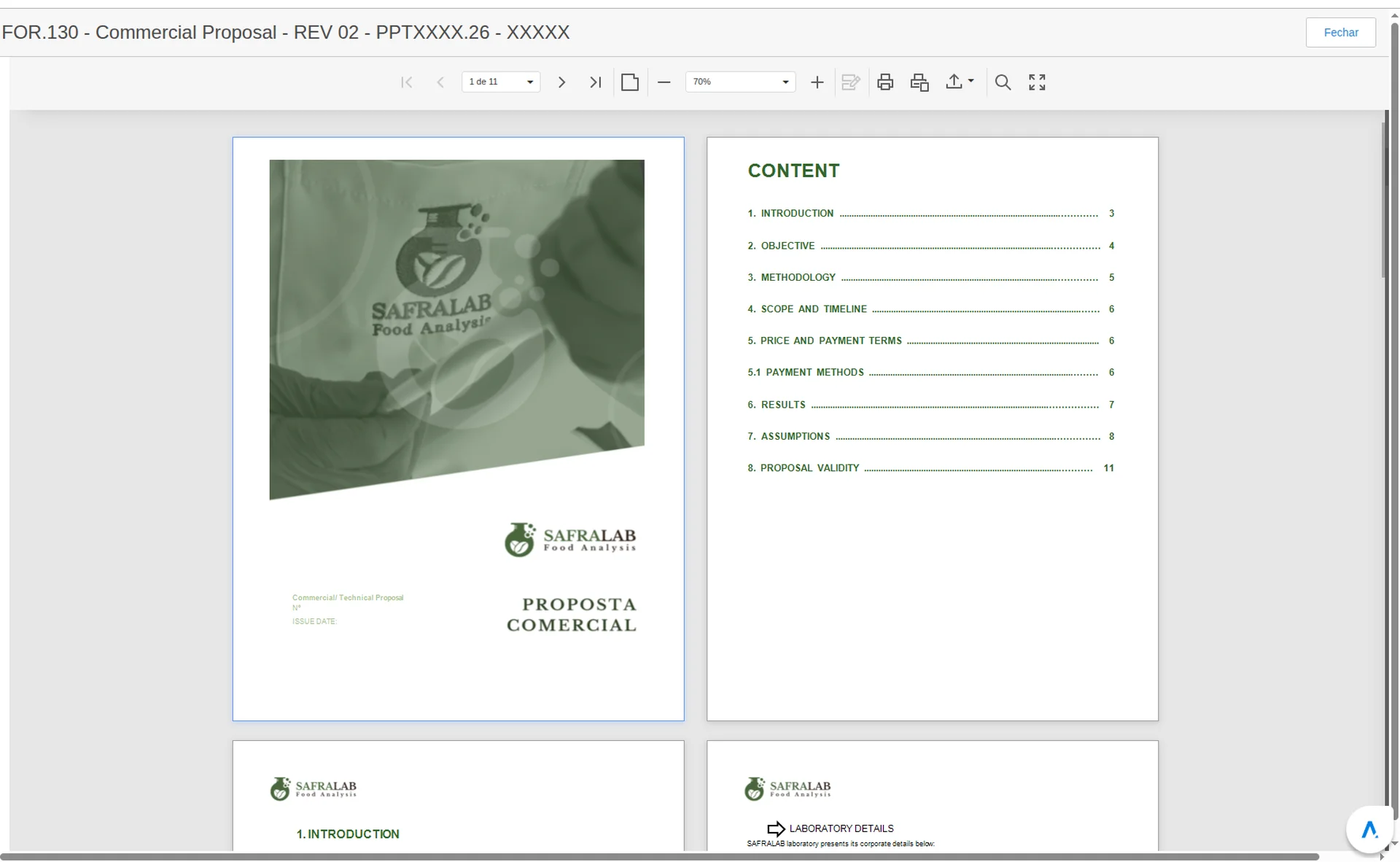
Task: Open the floating assistant icon bottom-right
Action: pos(1369,829)
